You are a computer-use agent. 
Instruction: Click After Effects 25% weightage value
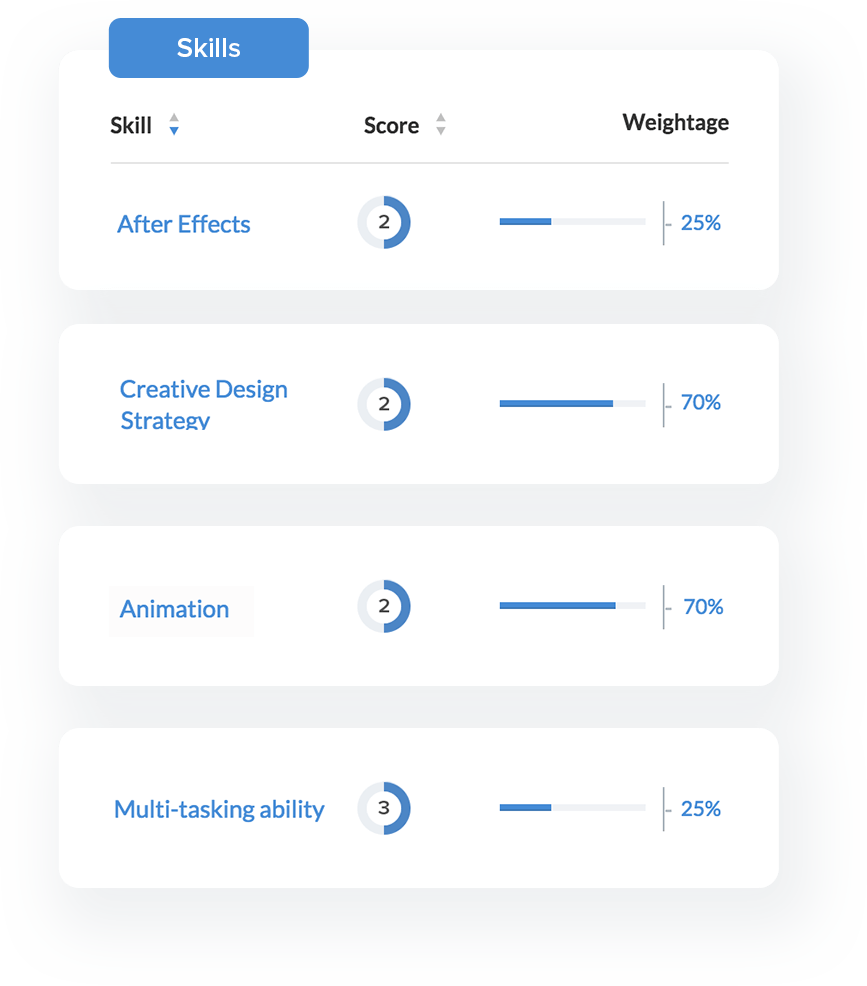[x=700, y=223]
